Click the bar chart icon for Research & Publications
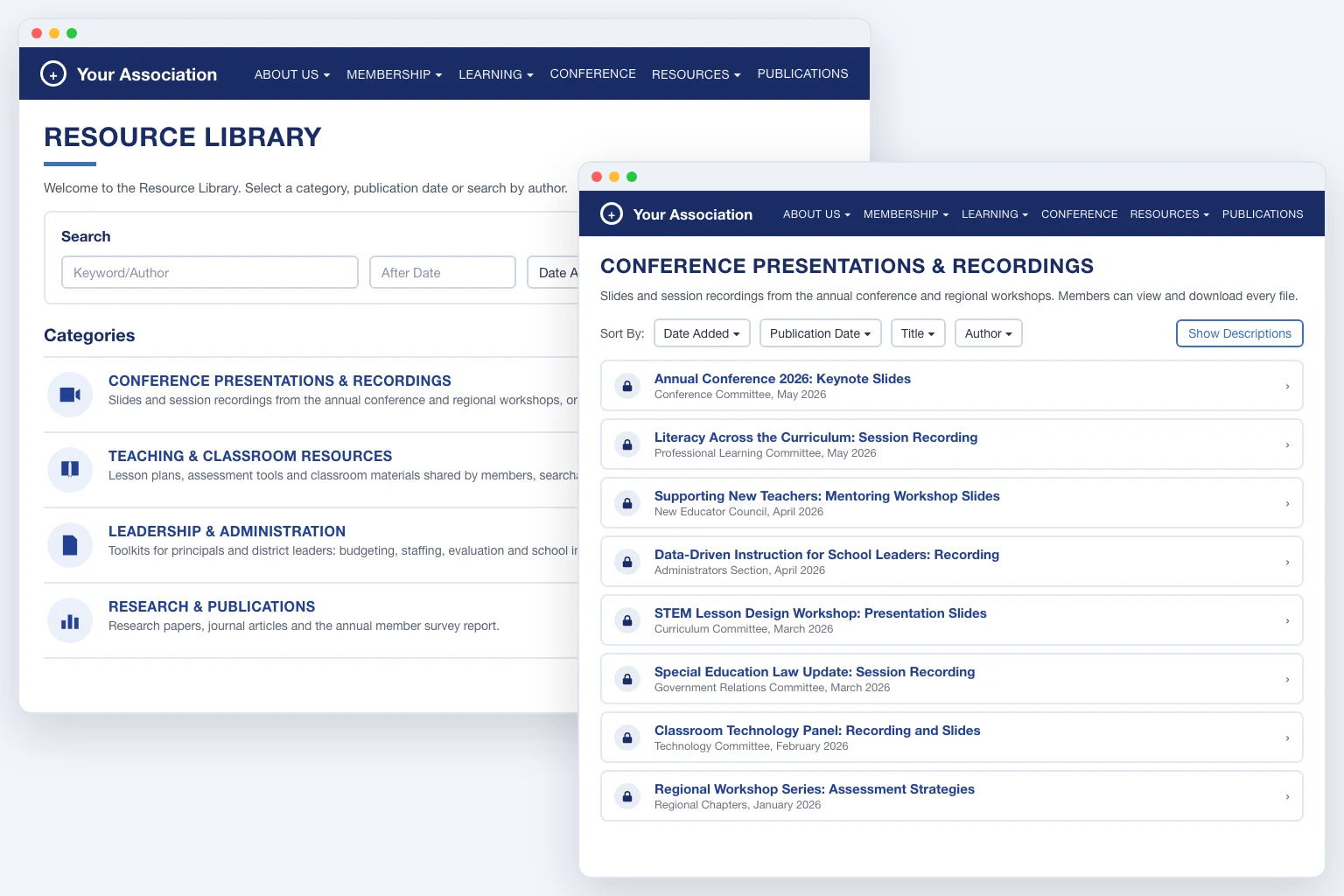 [70, 620]
